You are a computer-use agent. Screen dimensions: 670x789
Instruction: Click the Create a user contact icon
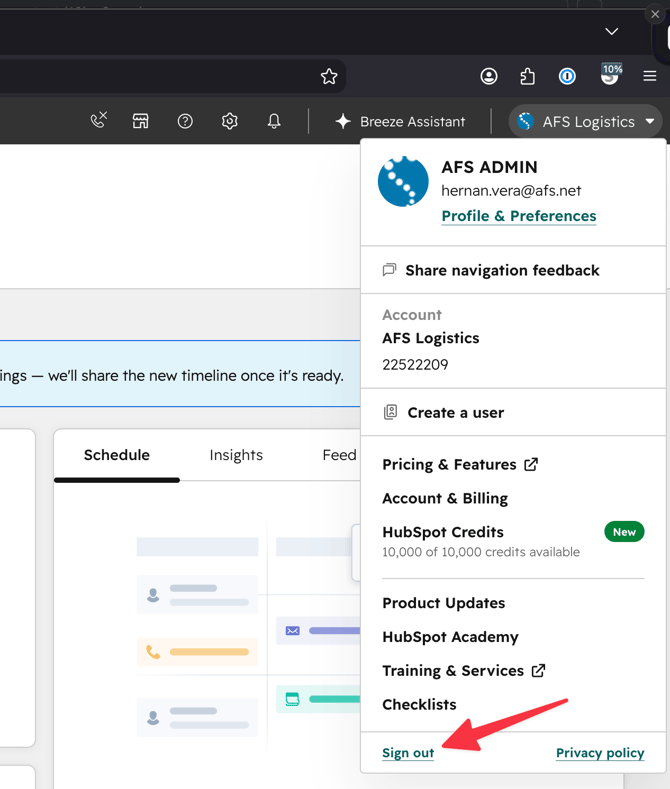click(x=390, y=412)
